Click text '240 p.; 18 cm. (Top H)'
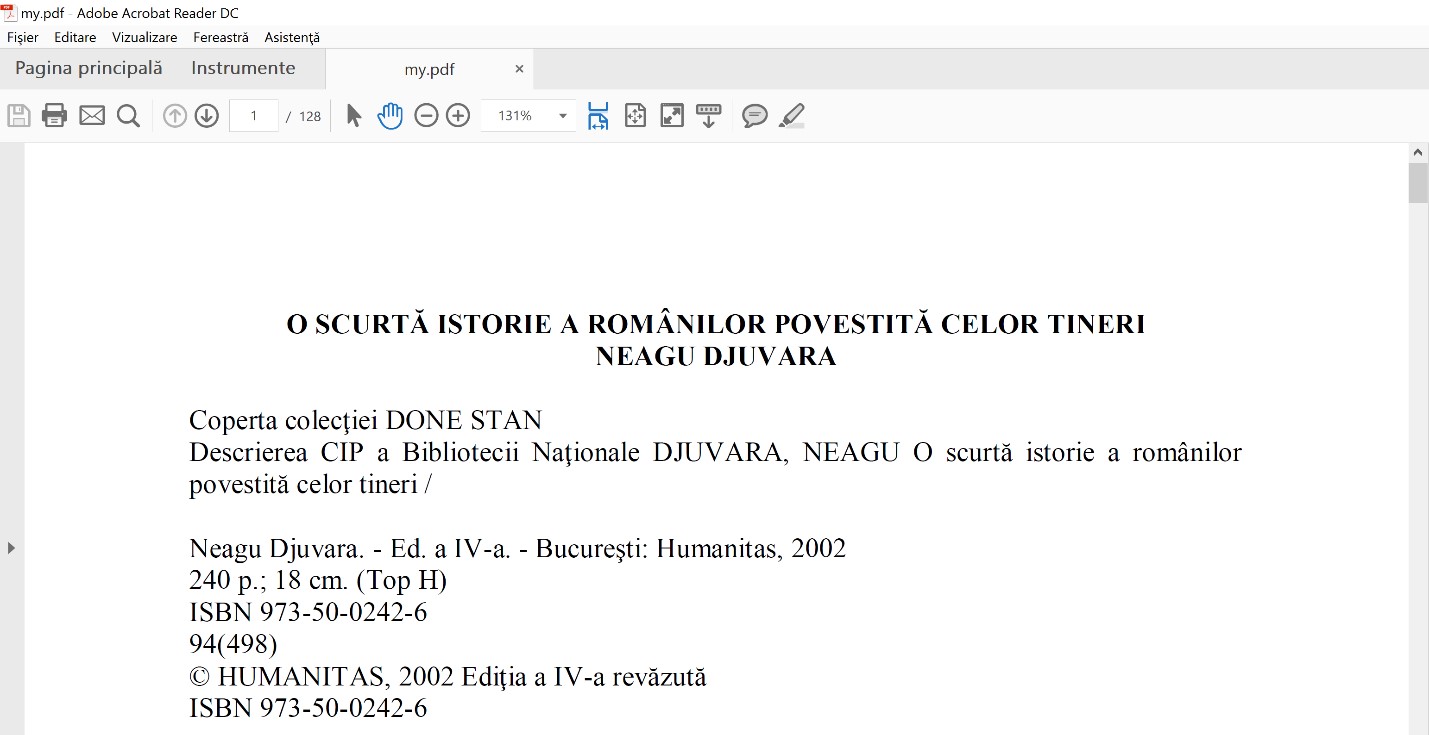This screenshot has height=735, width=1429. point(318,580)
